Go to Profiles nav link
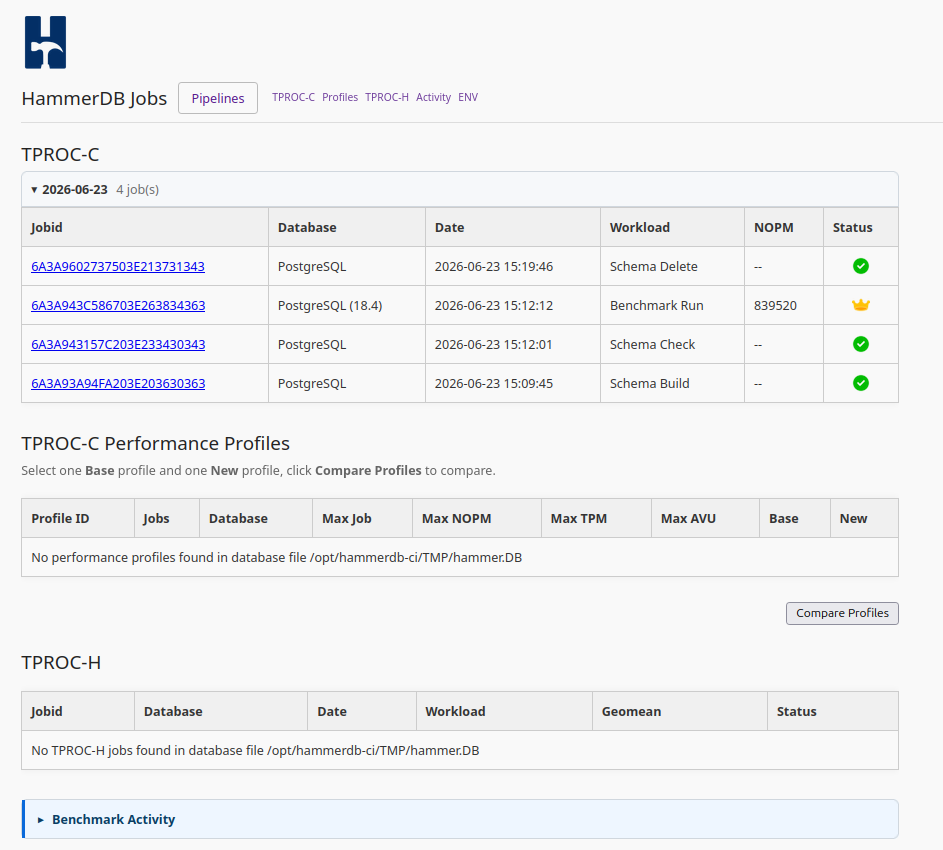 tap(340, 97)
